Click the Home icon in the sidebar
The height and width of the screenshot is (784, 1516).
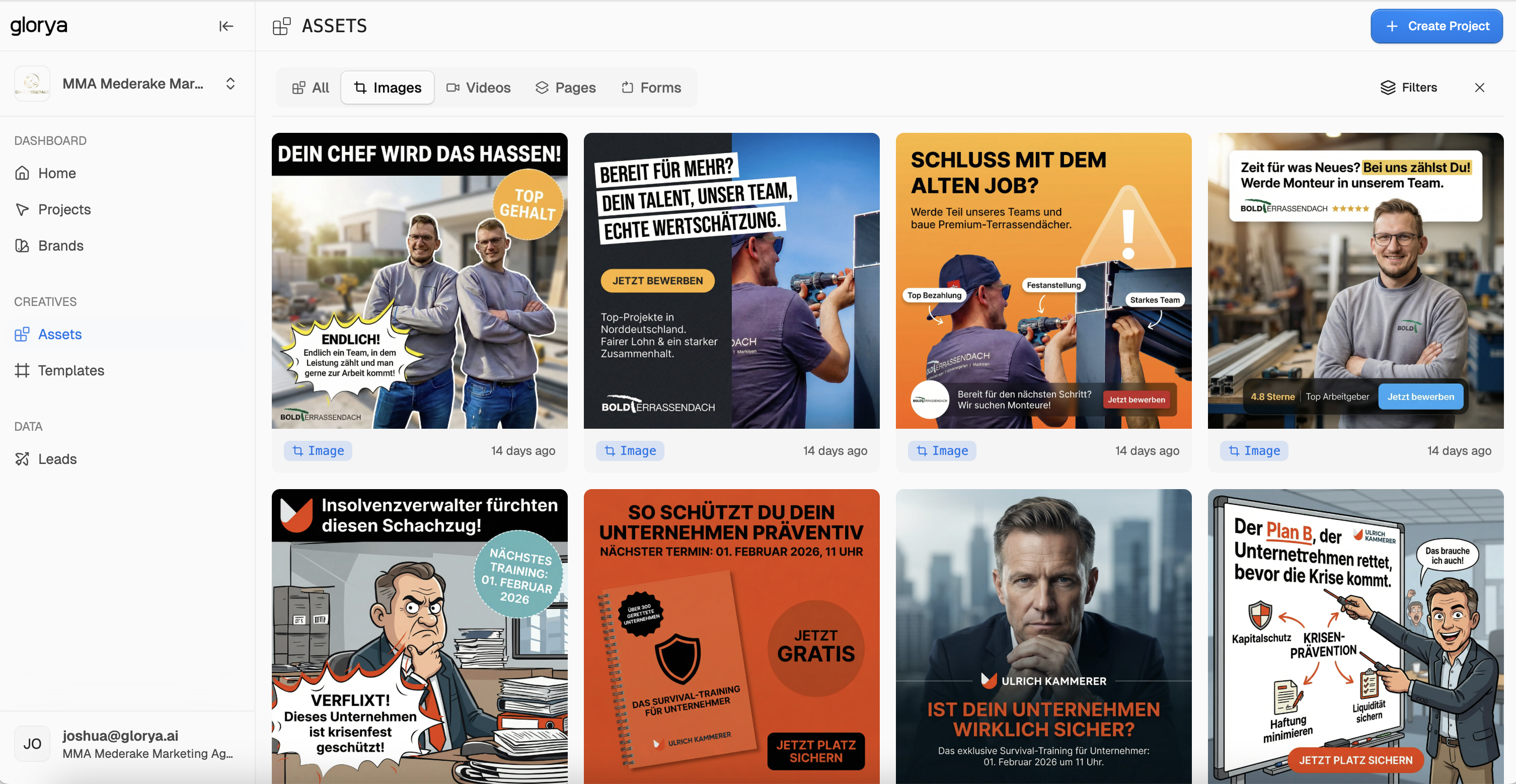pos(22,173)
